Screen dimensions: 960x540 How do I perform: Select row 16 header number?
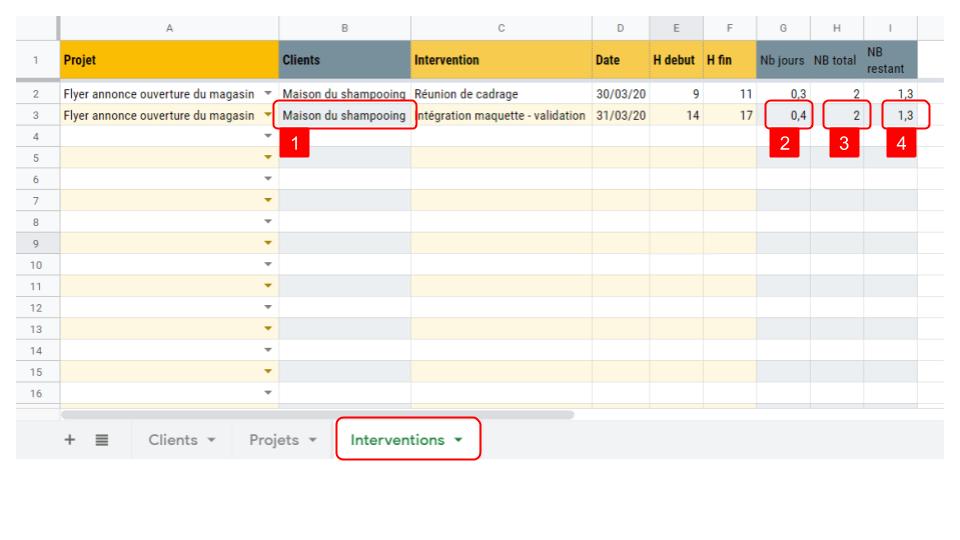(x=36, y=393)
